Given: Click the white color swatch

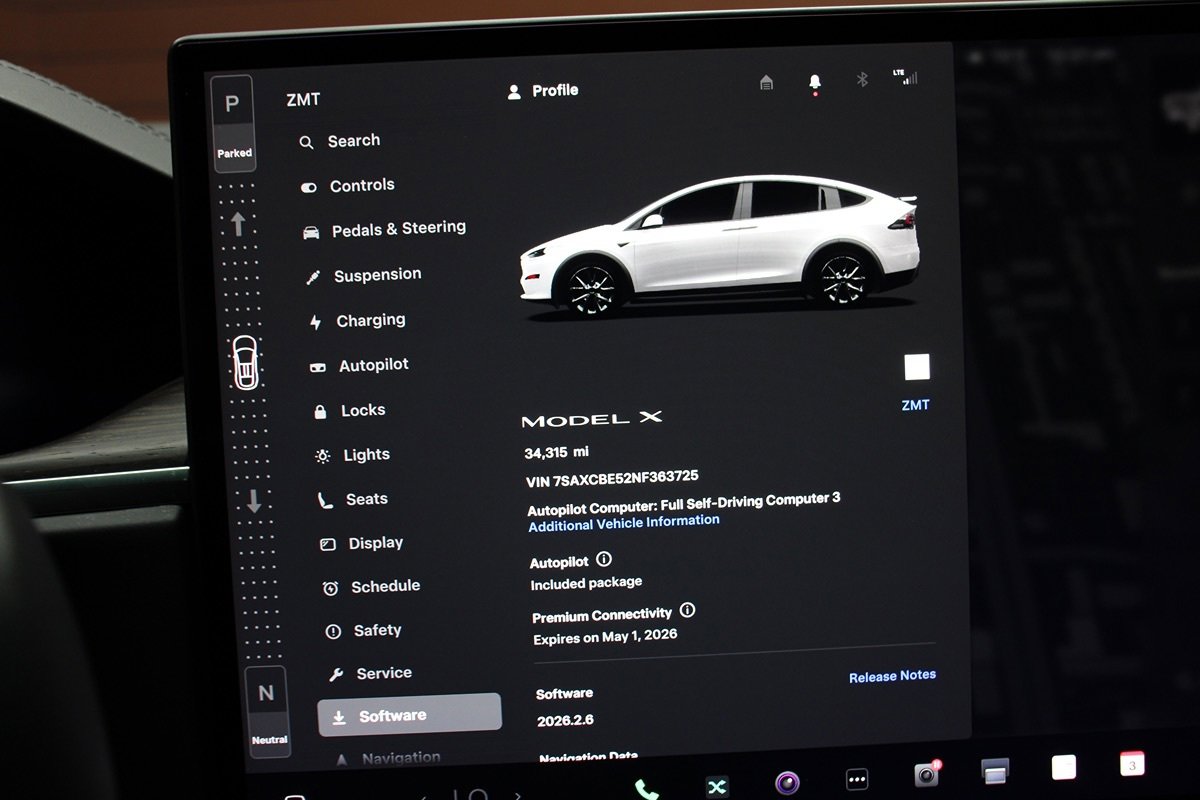Looking at the screenshot, I should [917, 368].
